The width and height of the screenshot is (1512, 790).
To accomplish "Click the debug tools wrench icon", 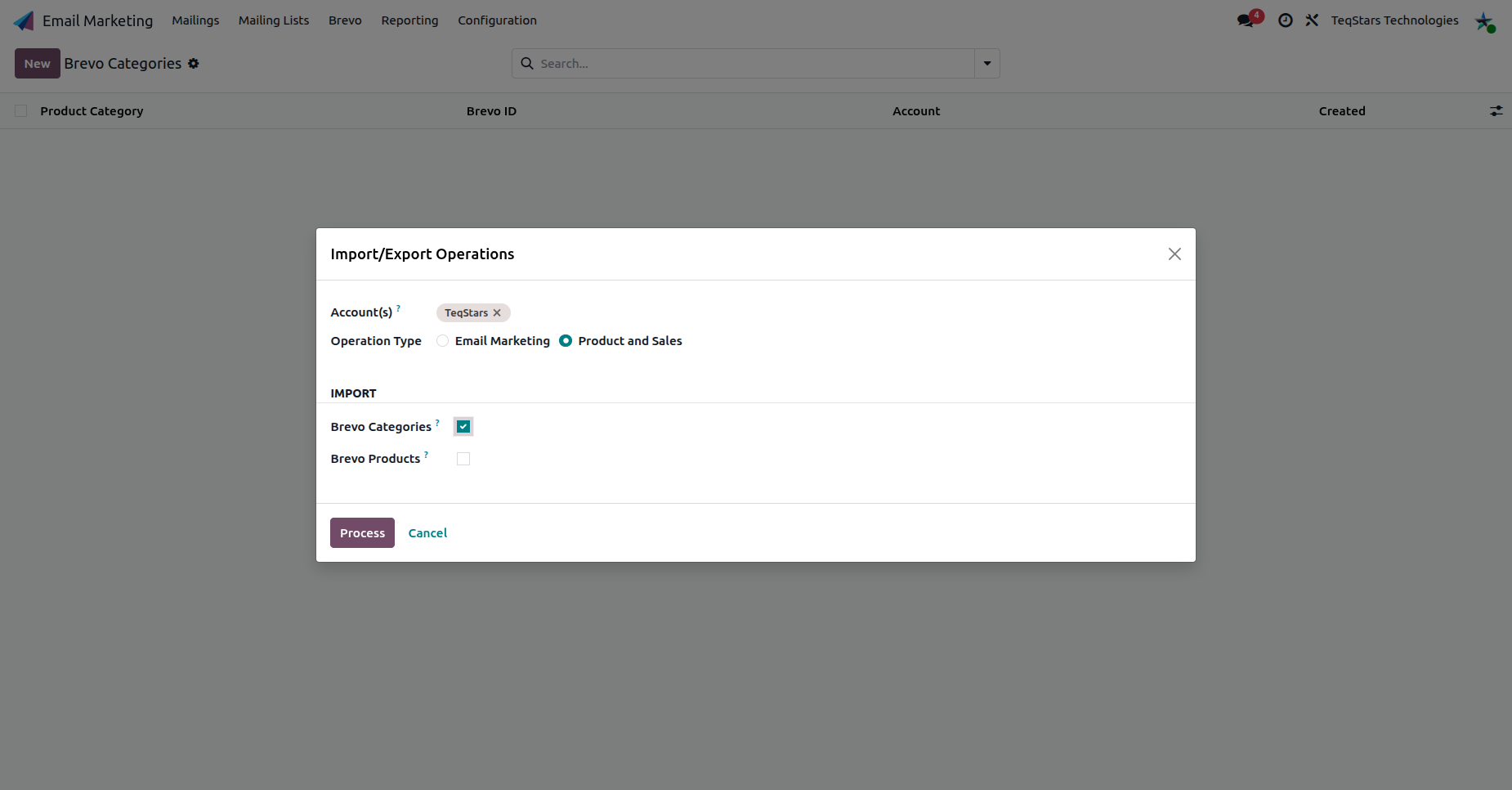I will coord(1312,20).
